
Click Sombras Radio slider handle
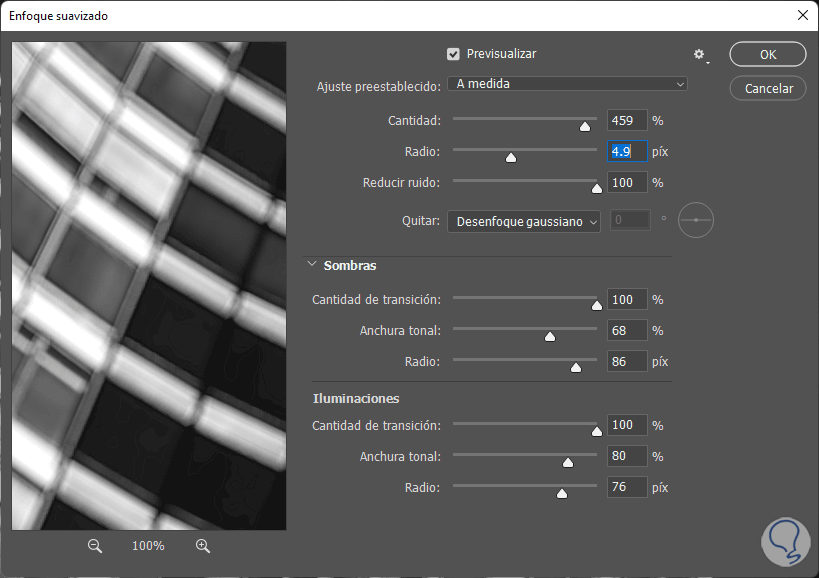(x=576, y=368)
